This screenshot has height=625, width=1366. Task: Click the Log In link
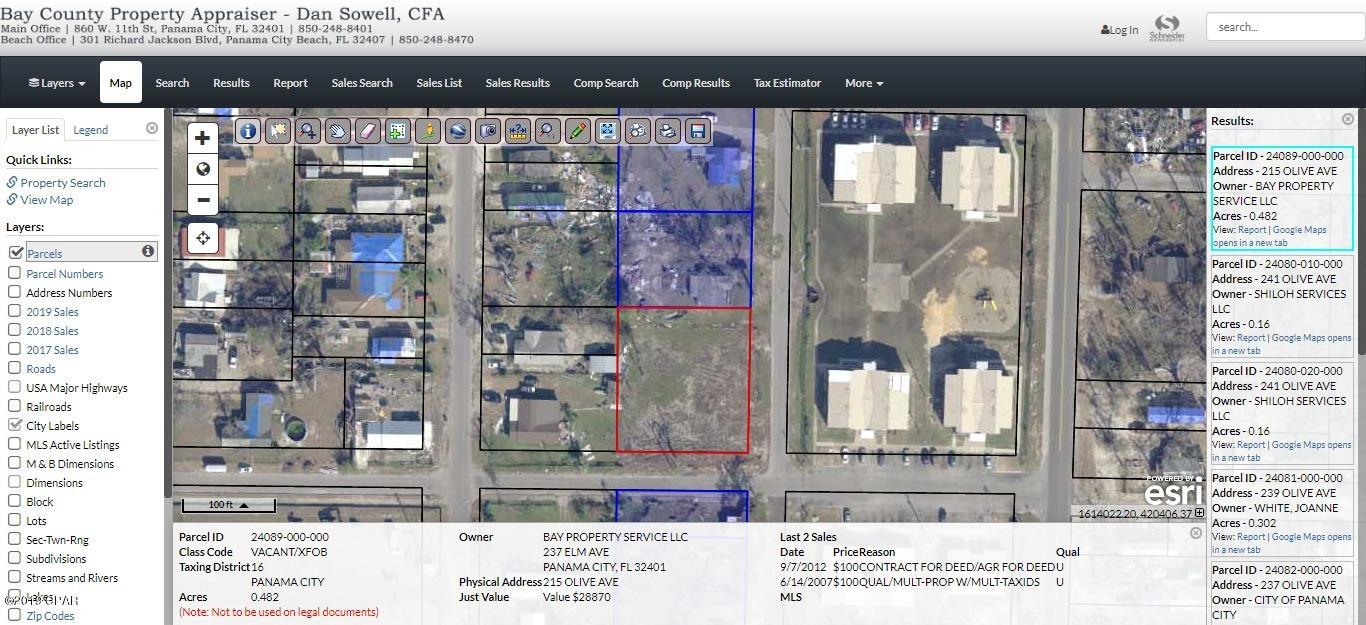[1120, 30]
